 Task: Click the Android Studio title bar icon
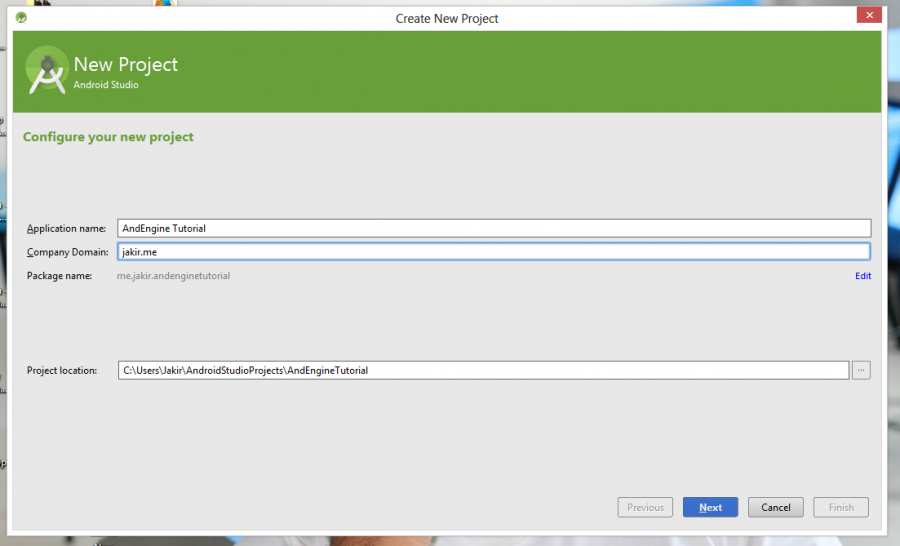point(21,17)
